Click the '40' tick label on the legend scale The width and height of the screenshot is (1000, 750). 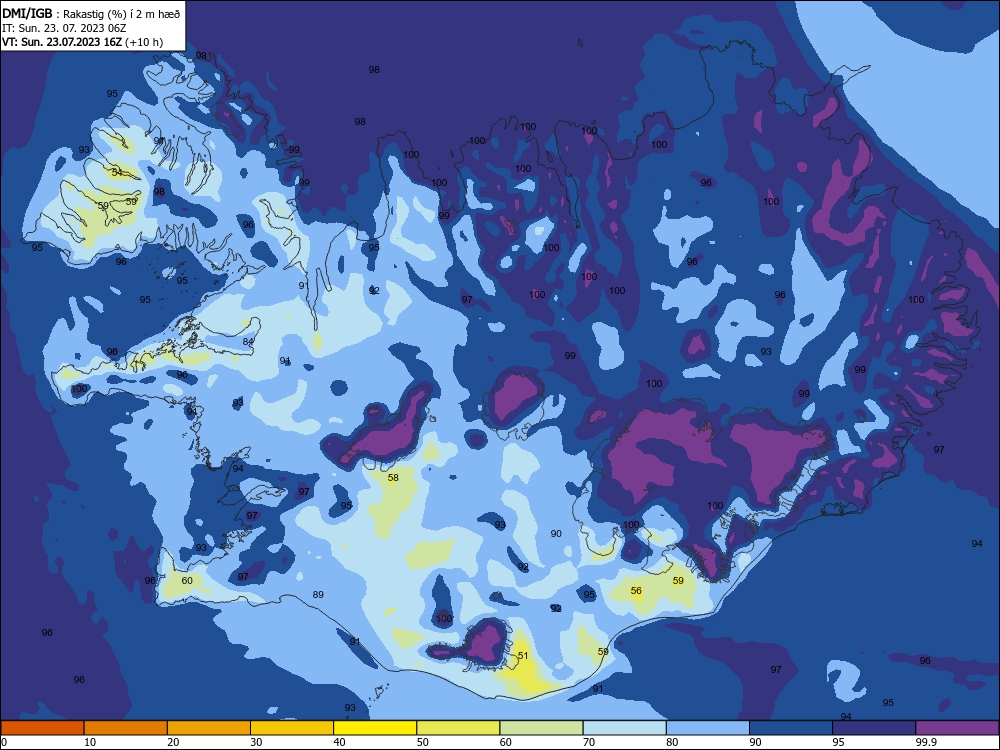tap(340, 742)
